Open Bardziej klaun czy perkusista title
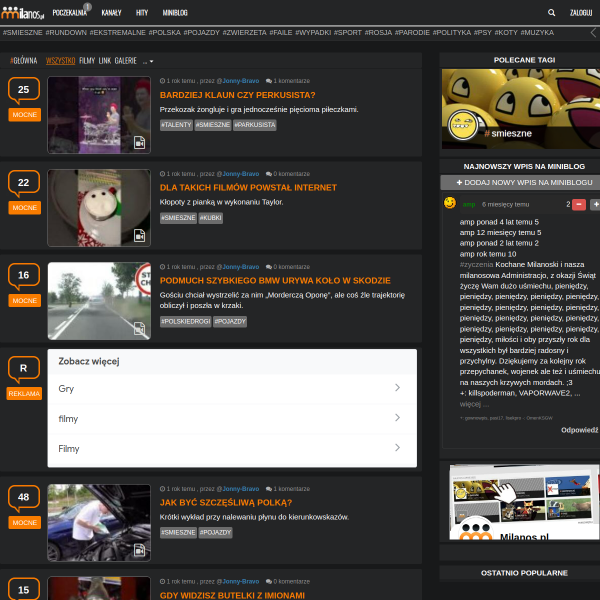This screenshot has width=600, height=600. pyautogui.click(x=237, y=95)
